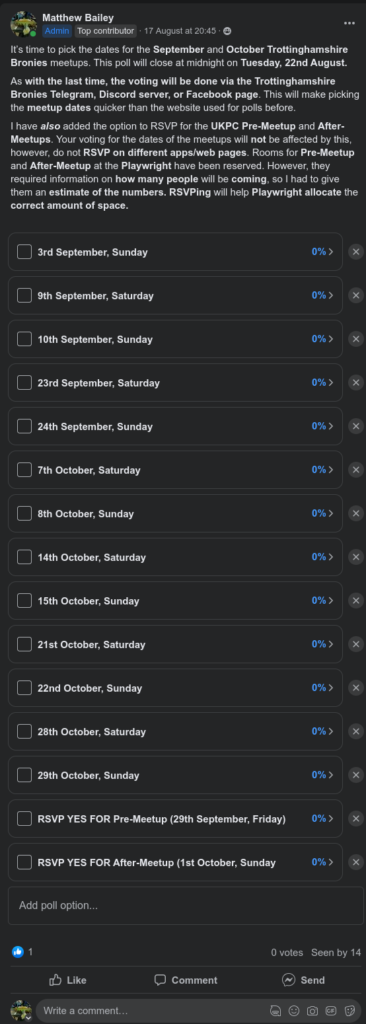The image size is (366, 1024).
Task: Remove the 29th October, Sunday option
Action: pos(356,775)
